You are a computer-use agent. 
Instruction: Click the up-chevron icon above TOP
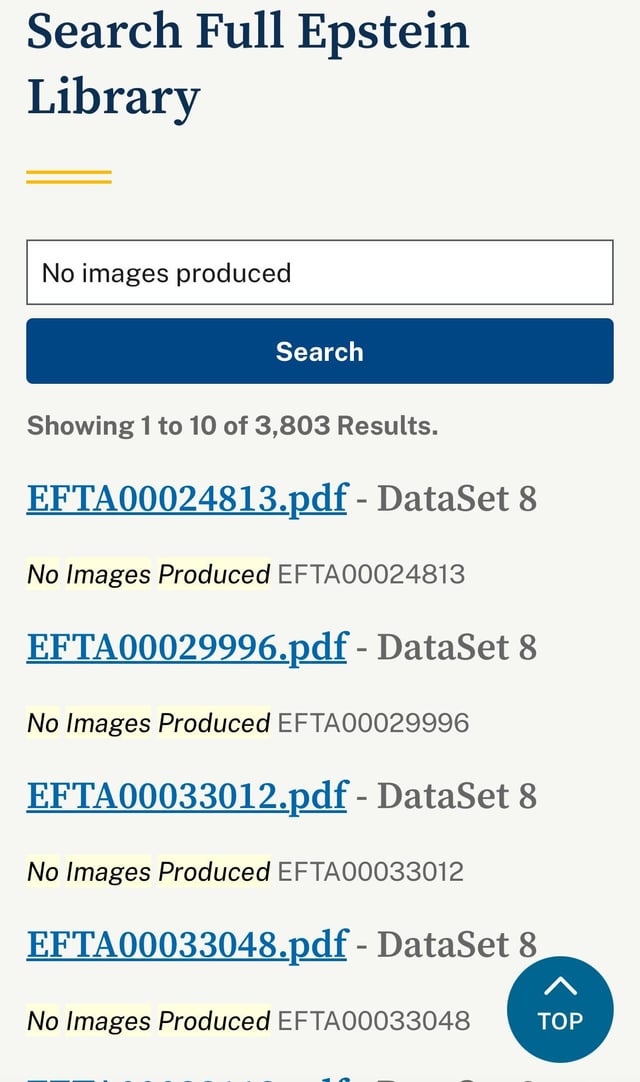tap(560, 988)
